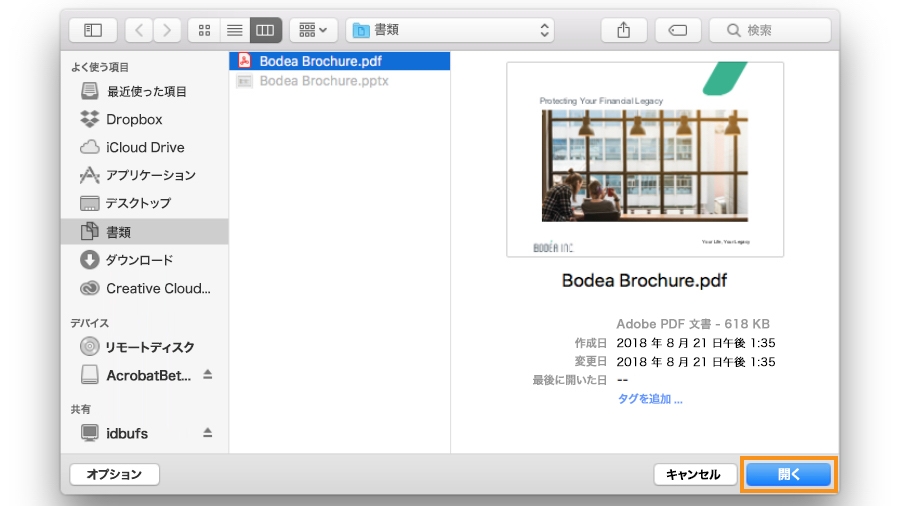Click the brochure preview thumbnail
This screenshot has width=900, height=506.
pos(645,159)
